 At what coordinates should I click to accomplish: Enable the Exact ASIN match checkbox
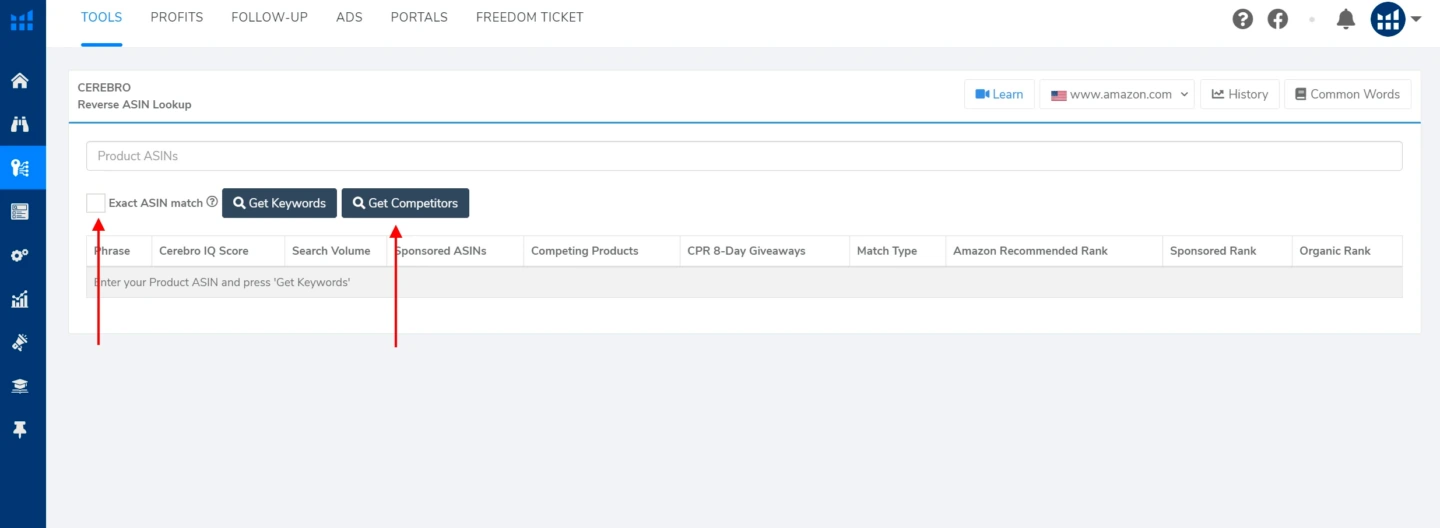click(x=96, y=203)
